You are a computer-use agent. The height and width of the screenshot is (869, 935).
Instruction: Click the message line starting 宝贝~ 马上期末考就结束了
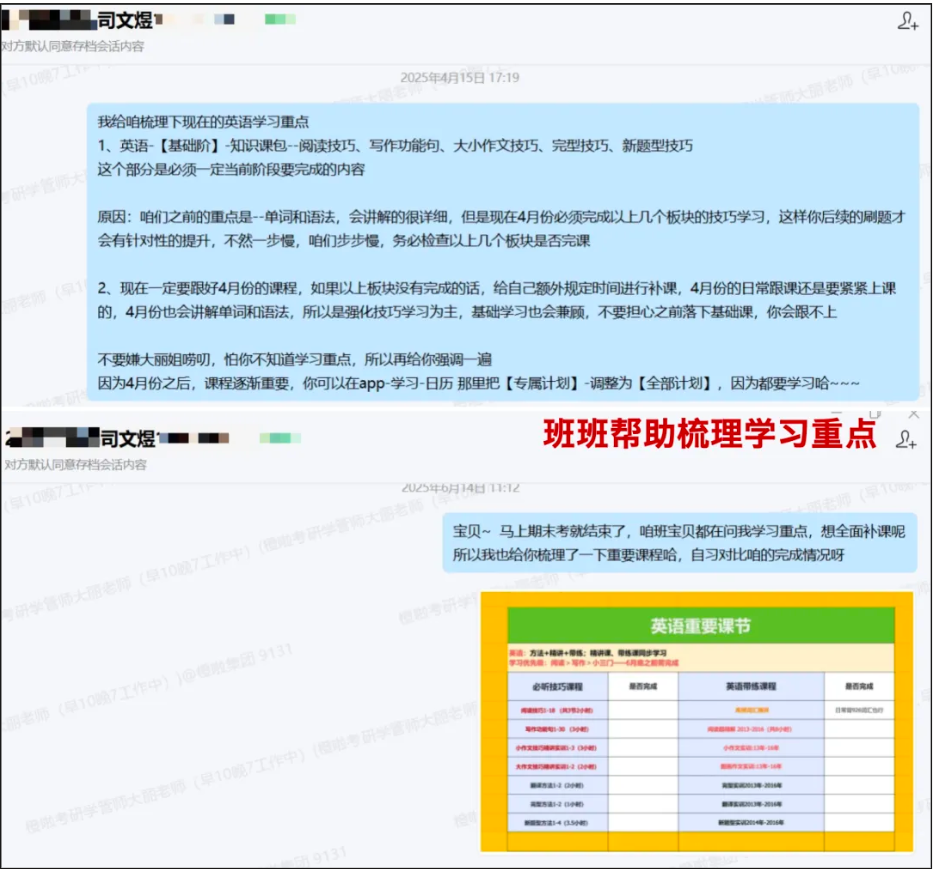[679, 531]
